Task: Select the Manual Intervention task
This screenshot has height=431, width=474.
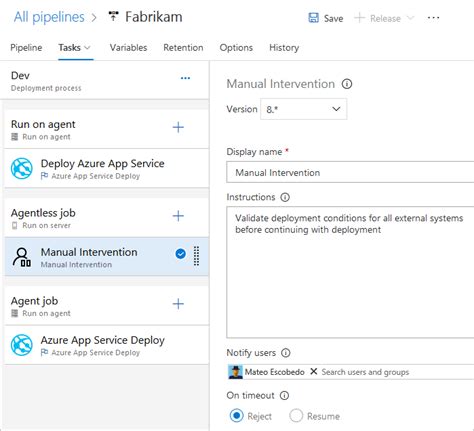Action: pos(106,257)
